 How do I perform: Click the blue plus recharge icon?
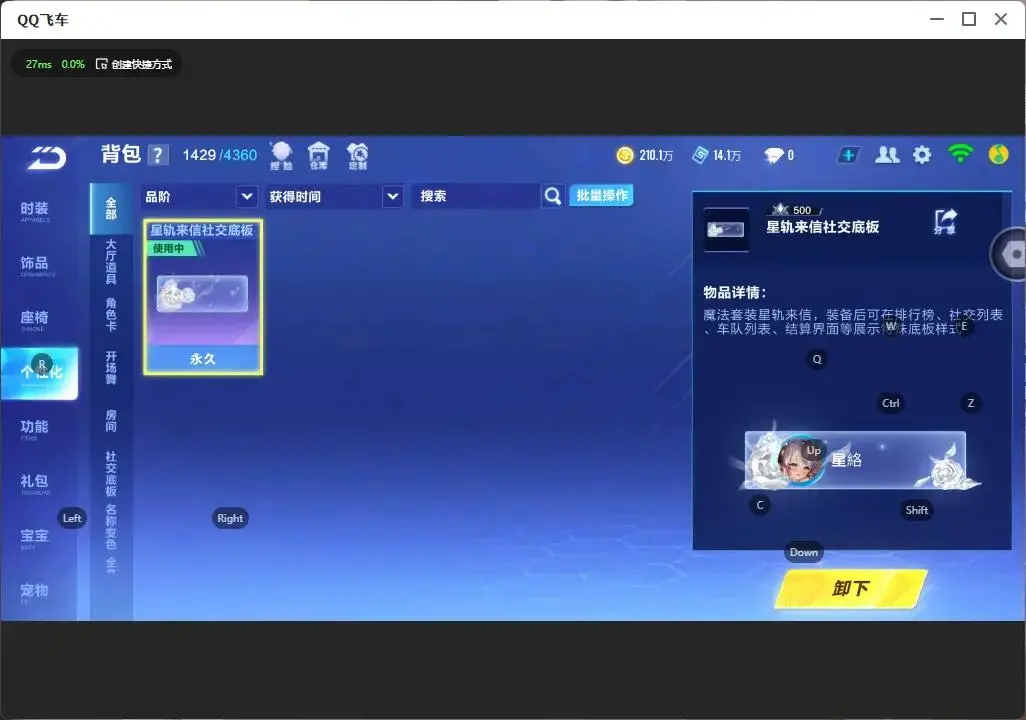pyautogui.click(x=848, y=155)
